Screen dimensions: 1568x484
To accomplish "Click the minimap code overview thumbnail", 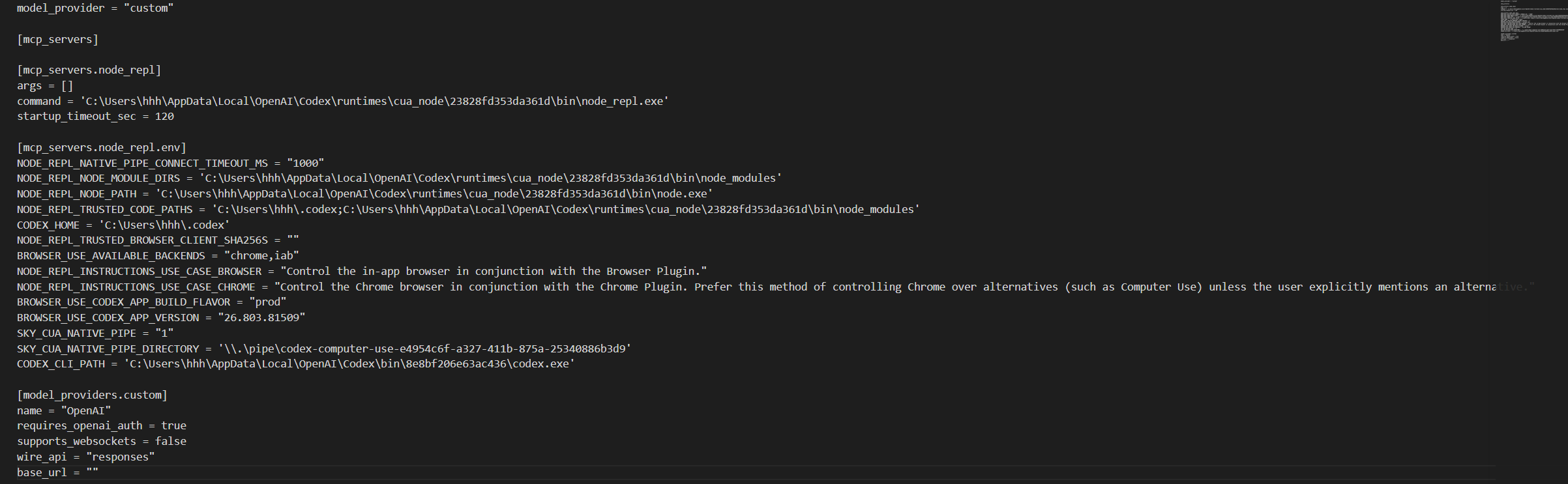I will click(x=1532, y=21).
